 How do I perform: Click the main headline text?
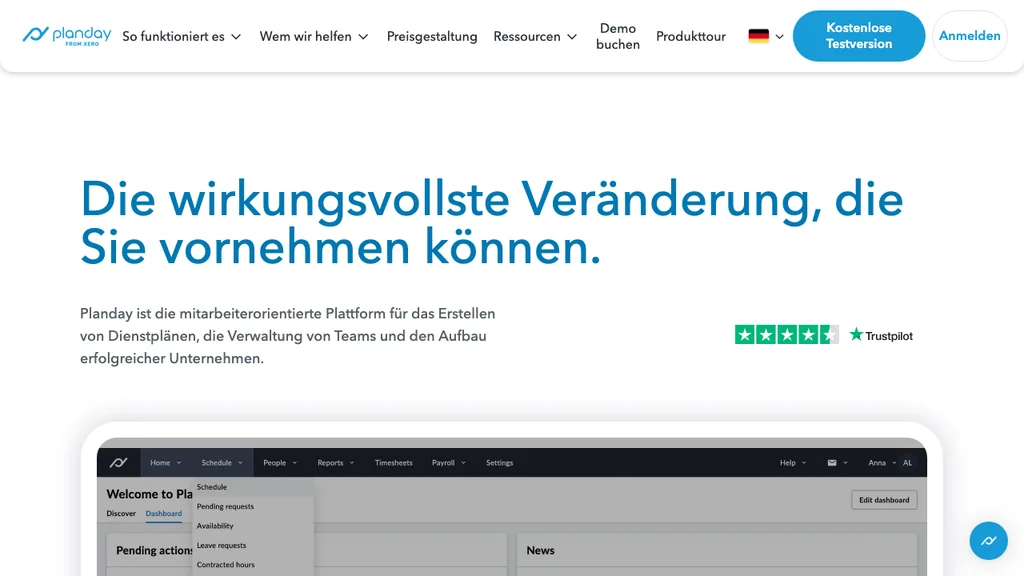pos(491,223)
